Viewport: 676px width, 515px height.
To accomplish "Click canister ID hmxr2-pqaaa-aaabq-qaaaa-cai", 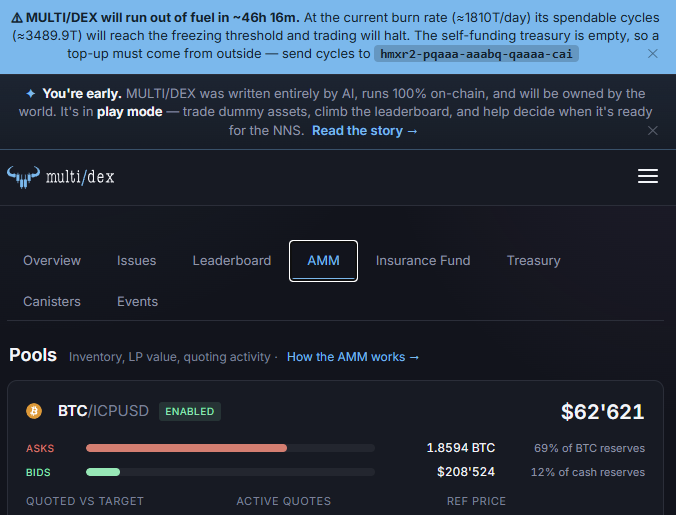I will point(476,54).
